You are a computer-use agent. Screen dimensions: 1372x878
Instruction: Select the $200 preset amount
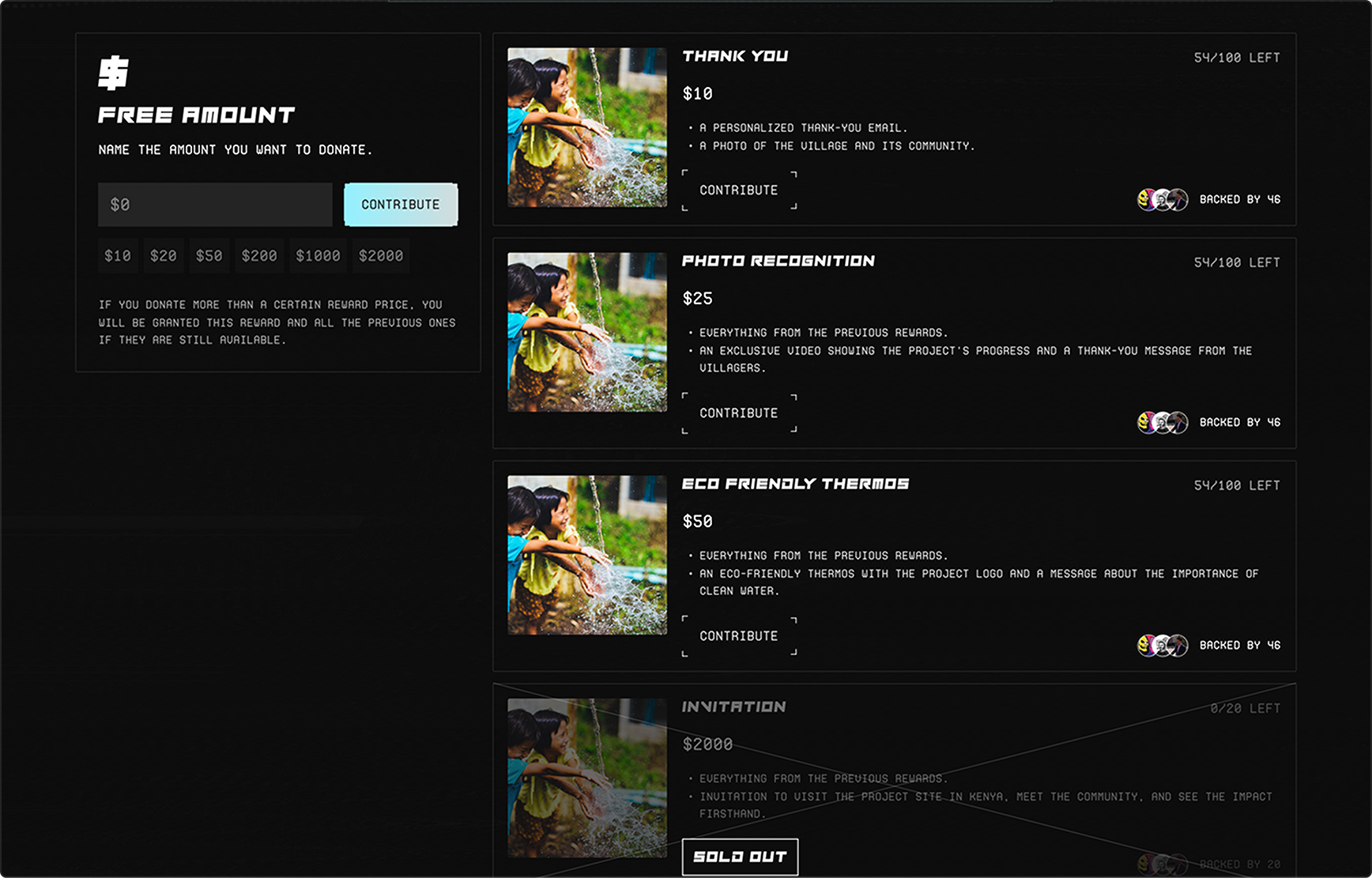coord(259,256)
